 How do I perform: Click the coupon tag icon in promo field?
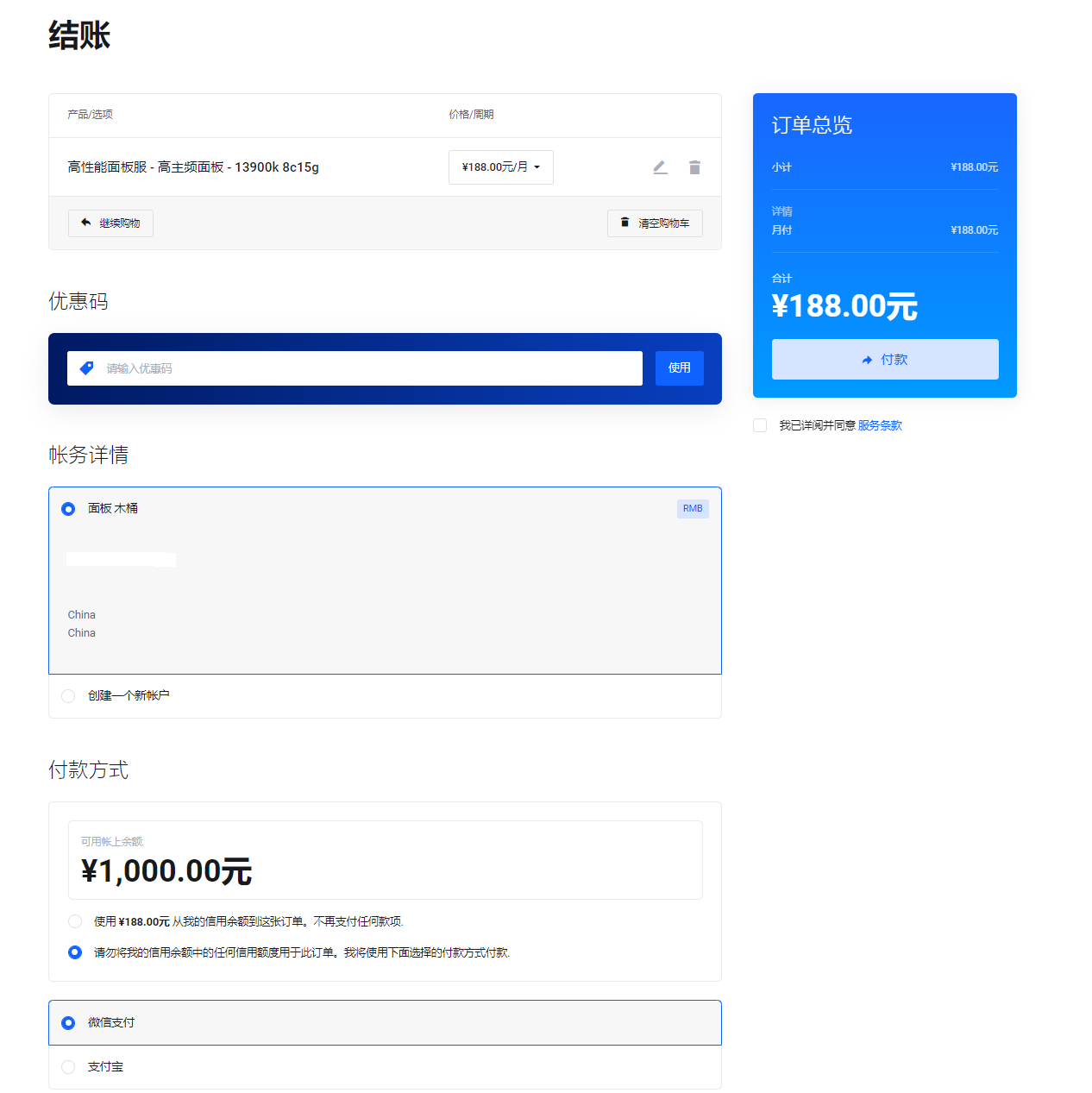(87, 368)
